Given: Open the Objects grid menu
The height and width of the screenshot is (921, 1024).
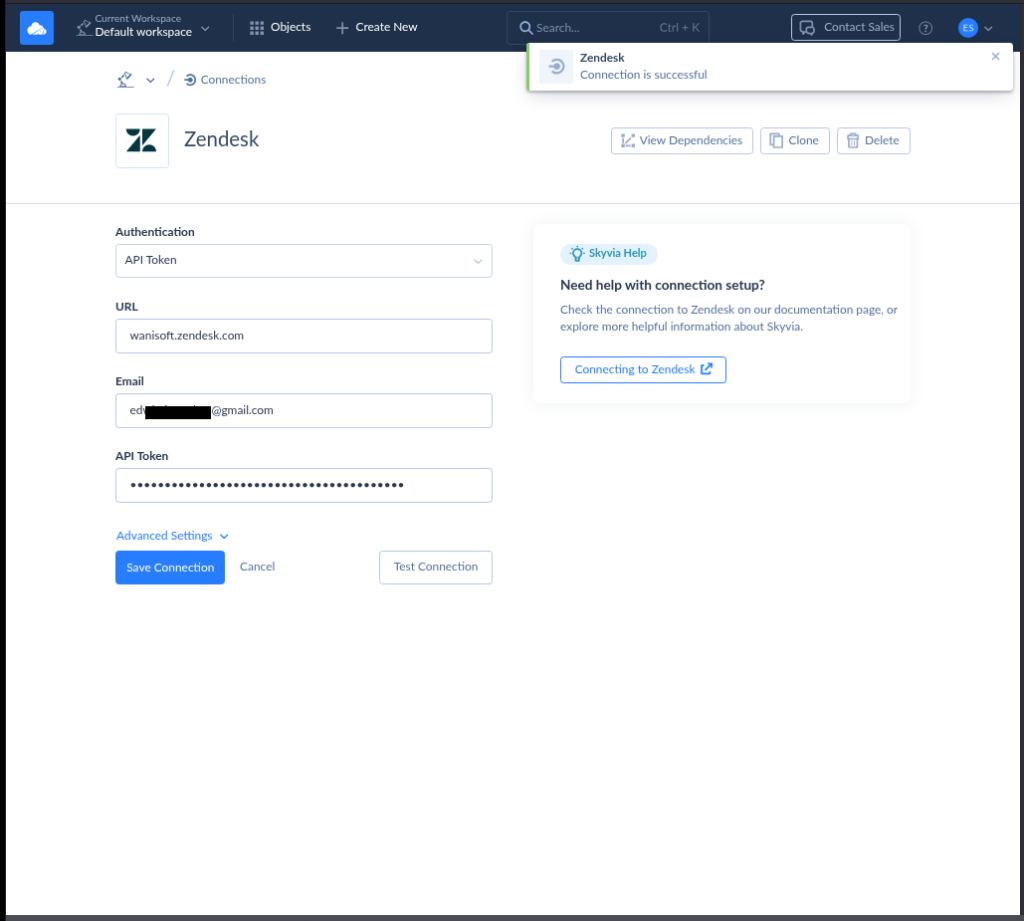Looking at the screenshot, I should tap(258, 27).
